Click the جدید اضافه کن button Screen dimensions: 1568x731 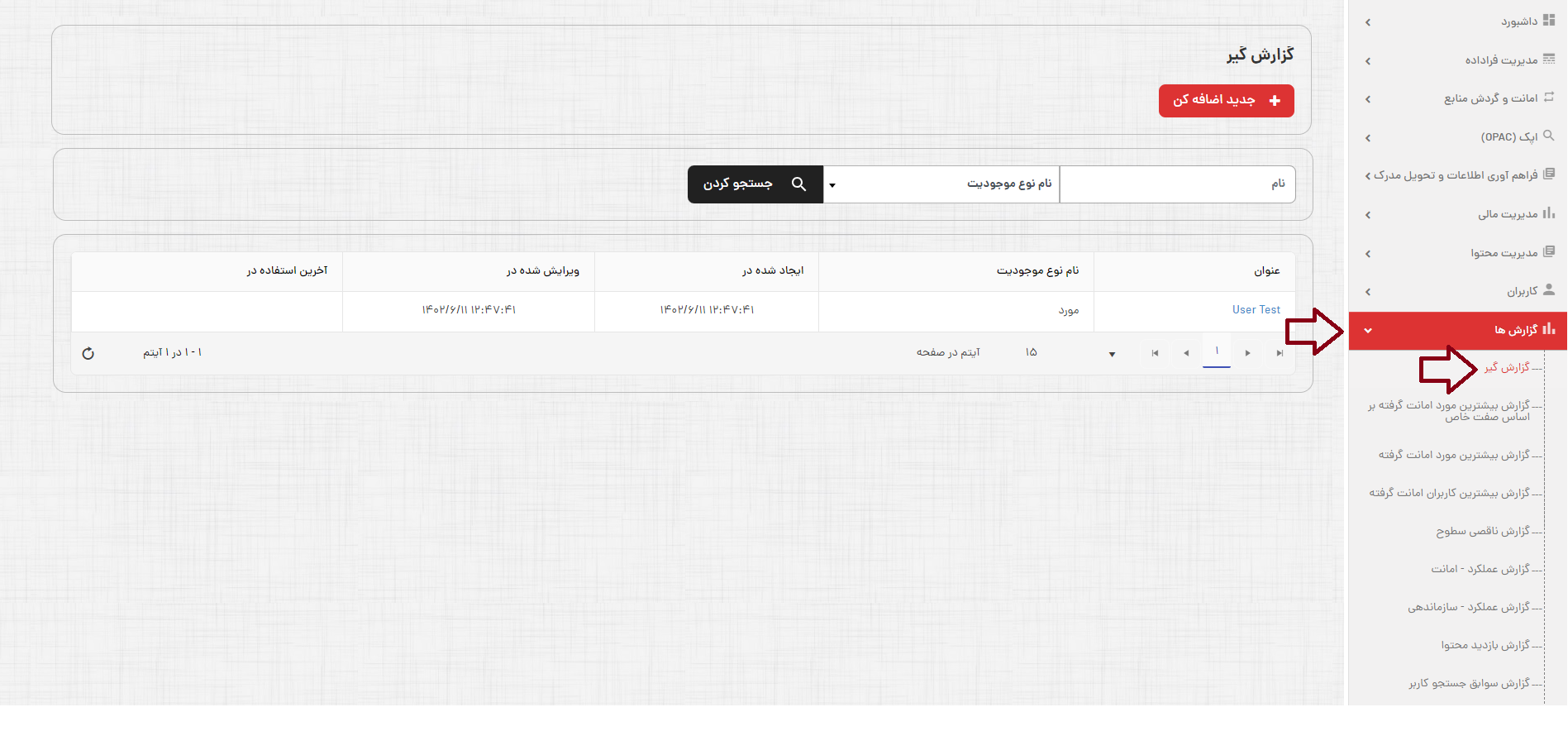point(1226,101)
